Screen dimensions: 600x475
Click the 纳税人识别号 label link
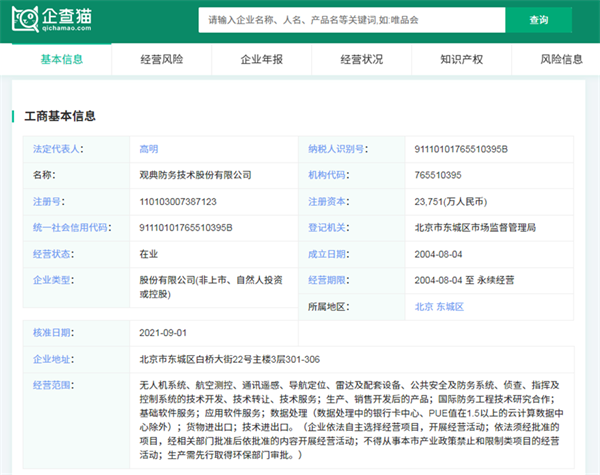(x=336, y=149)
